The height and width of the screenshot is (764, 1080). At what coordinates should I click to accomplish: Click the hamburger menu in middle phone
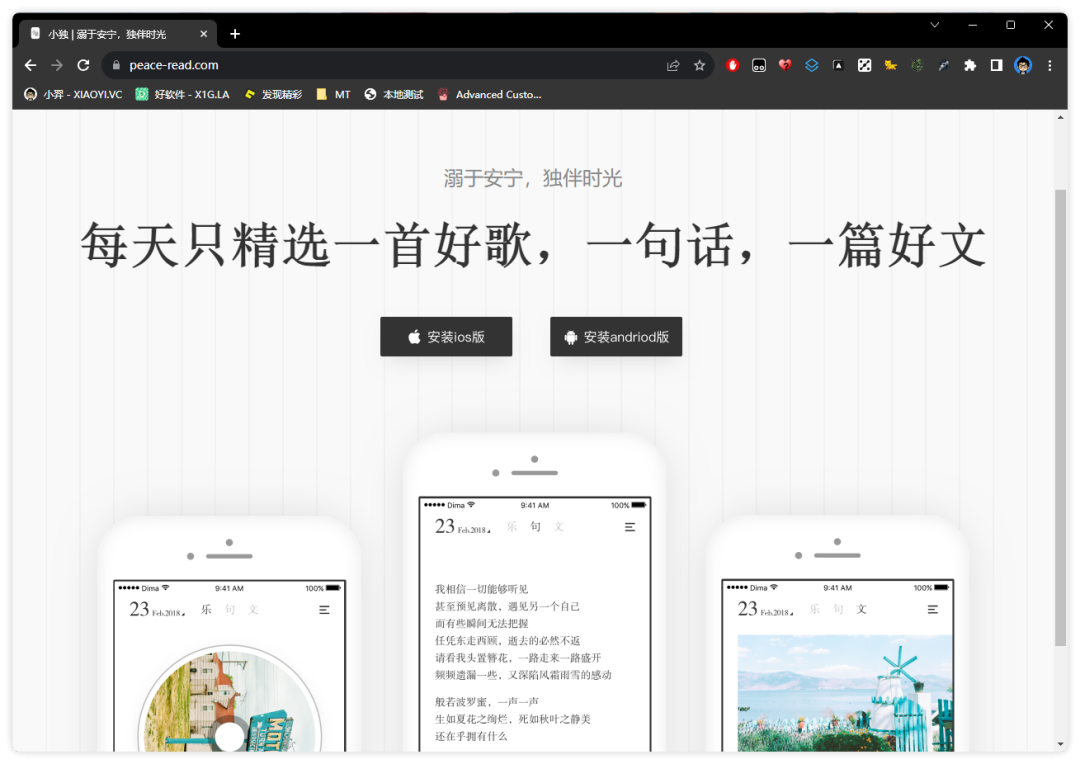630,527
